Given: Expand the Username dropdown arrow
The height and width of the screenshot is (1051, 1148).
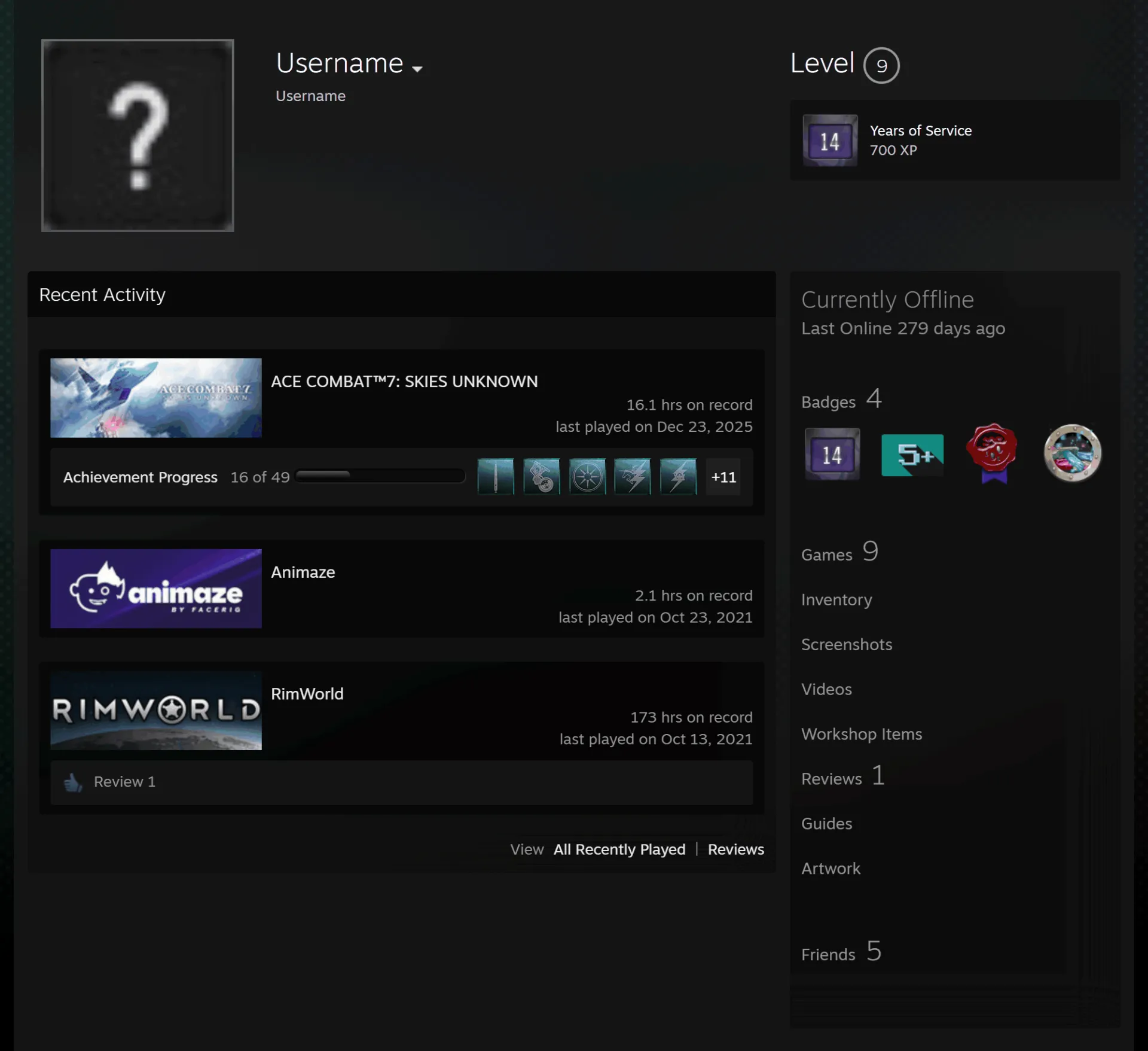Looking at the screenshot, I should [x=417, y=69].
